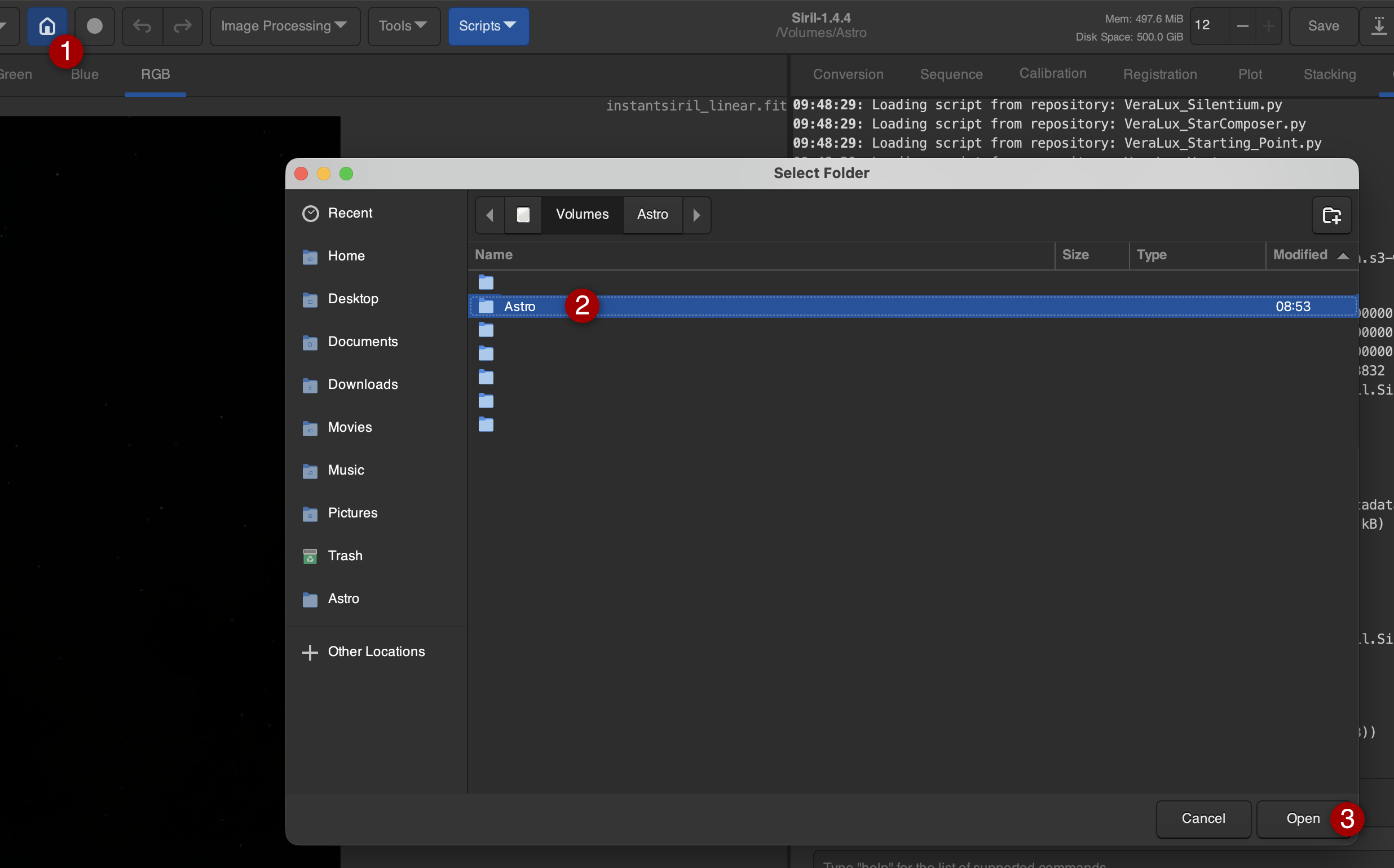Select the Pictures sidebar folder
Screen dimensions: 1394x868
[x=376, y=513]
